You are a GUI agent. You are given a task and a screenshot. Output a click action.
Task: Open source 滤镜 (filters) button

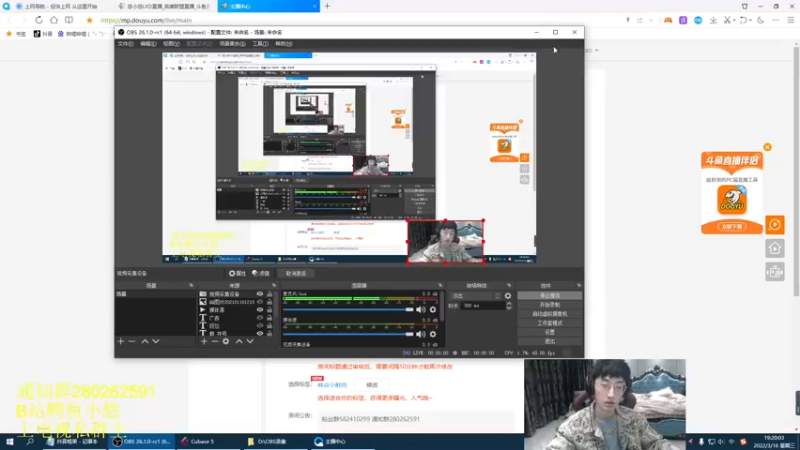261,273
